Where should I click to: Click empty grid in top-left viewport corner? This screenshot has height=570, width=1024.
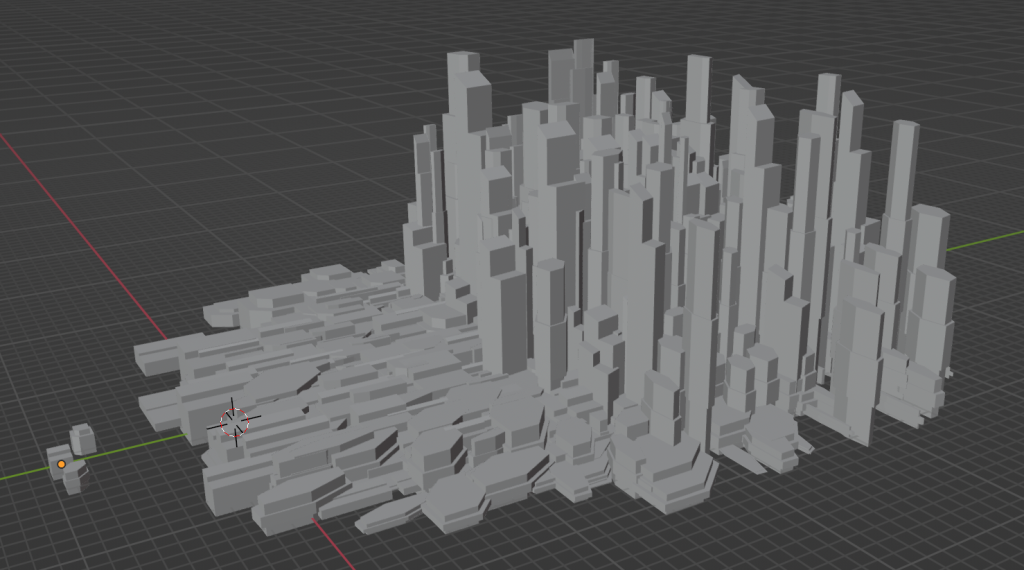(x=60, y=40)
